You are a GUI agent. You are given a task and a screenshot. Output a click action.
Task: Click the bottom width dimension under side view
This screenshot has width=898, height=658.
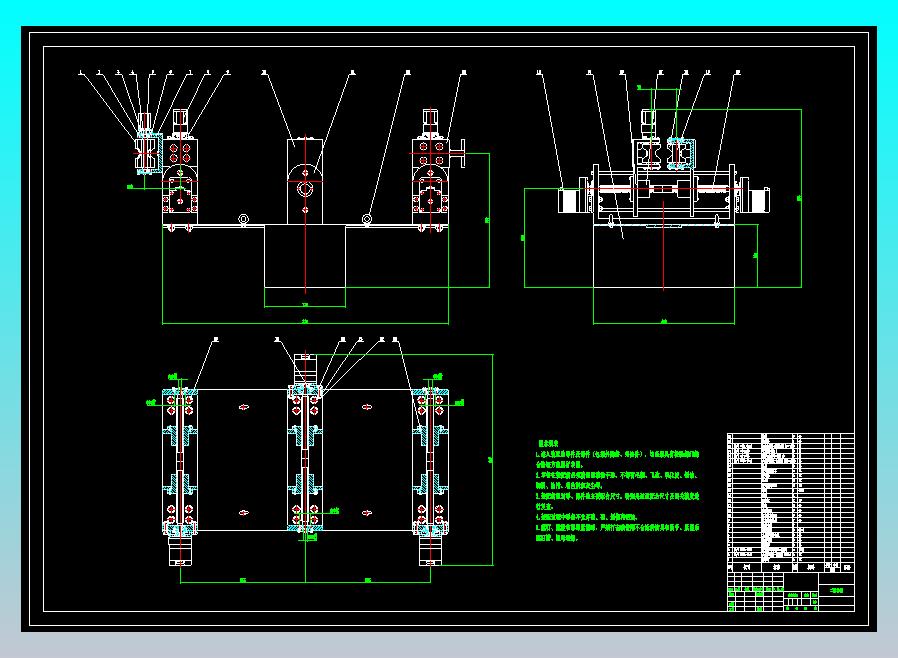[663, 323]
